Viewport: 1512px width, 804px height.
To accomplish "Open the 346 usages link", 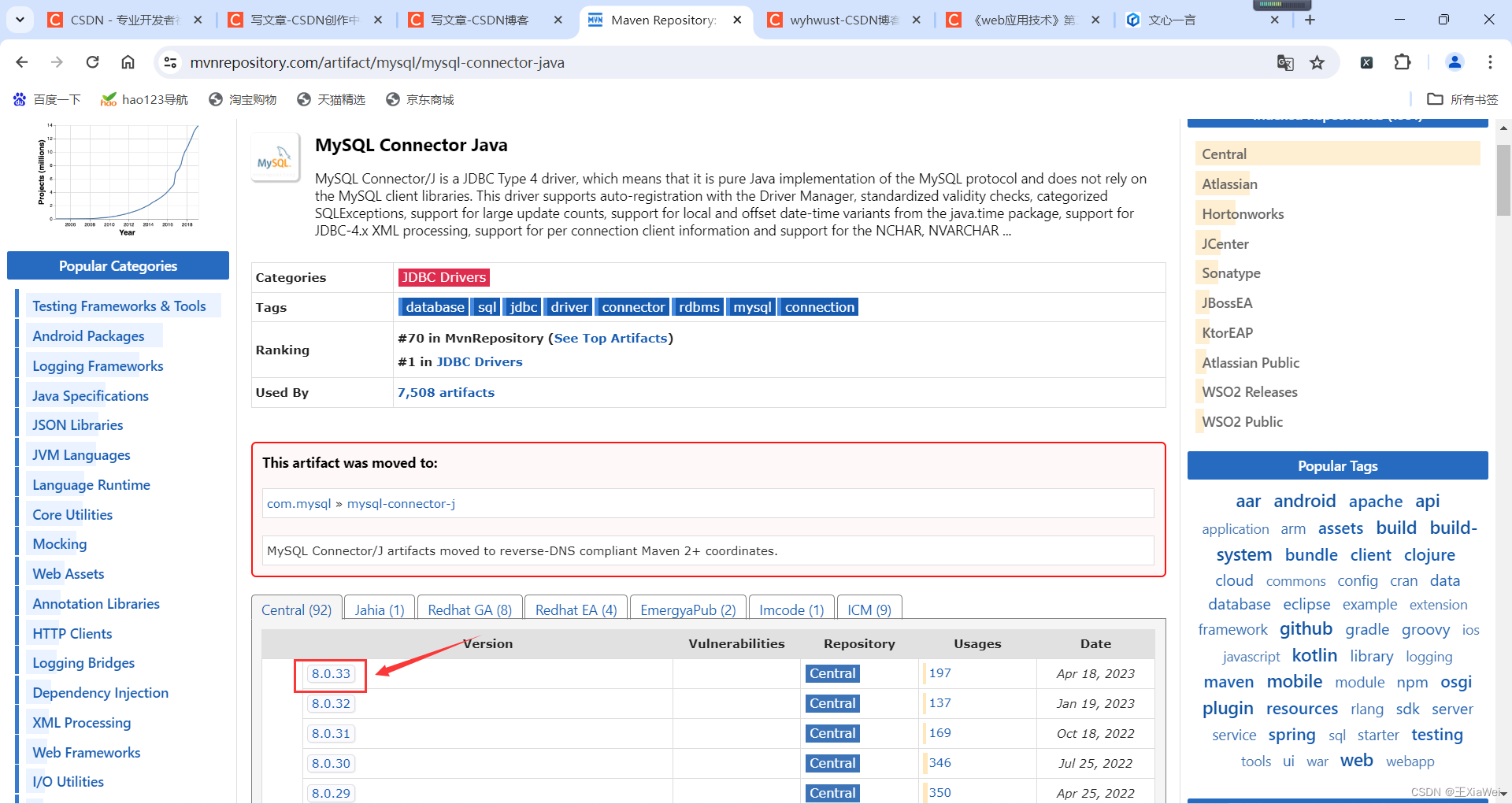I will [940, 763].
